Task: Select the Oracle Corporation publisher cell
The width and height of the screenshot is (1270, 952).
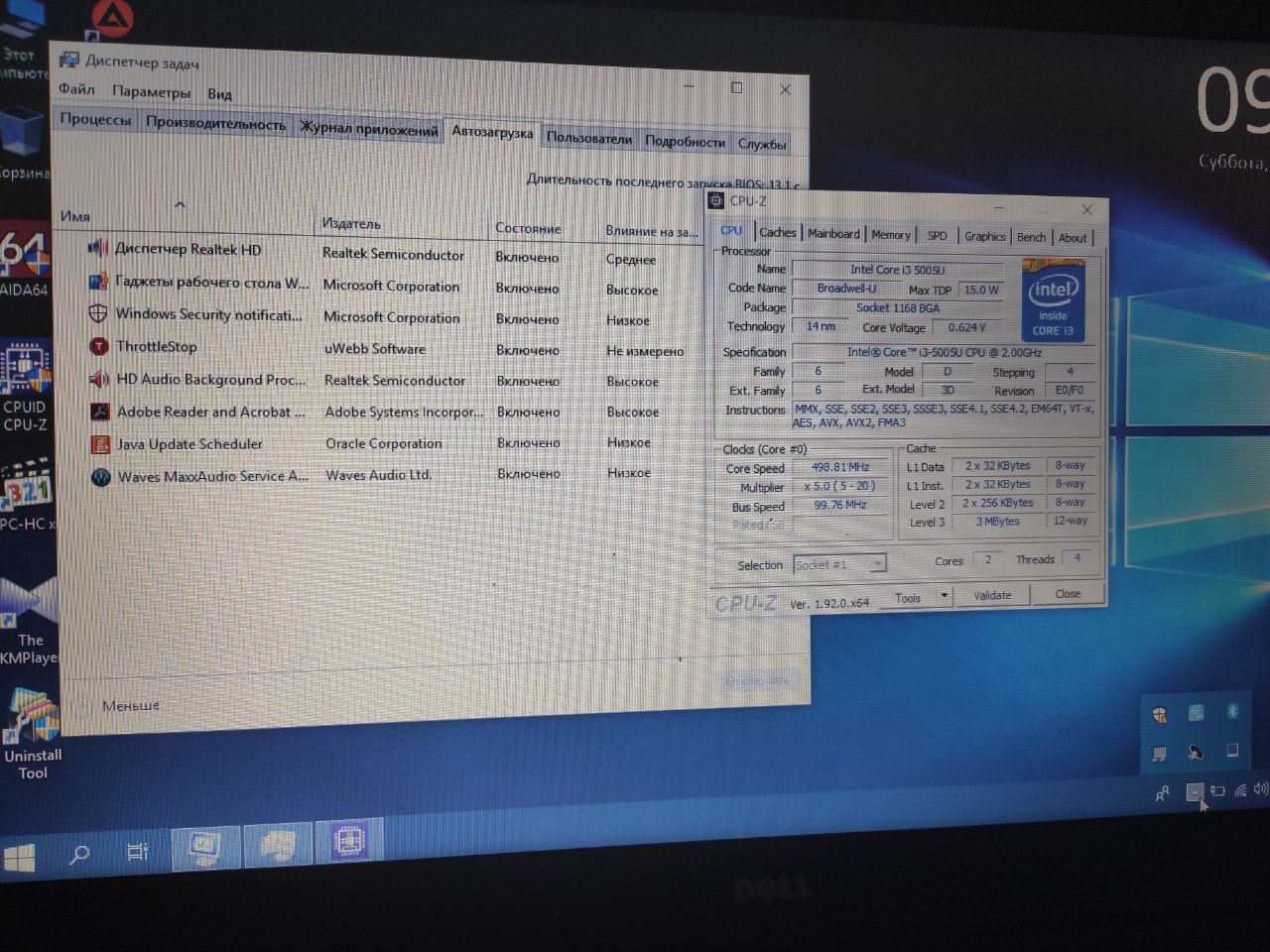Action: click(384, 443)
